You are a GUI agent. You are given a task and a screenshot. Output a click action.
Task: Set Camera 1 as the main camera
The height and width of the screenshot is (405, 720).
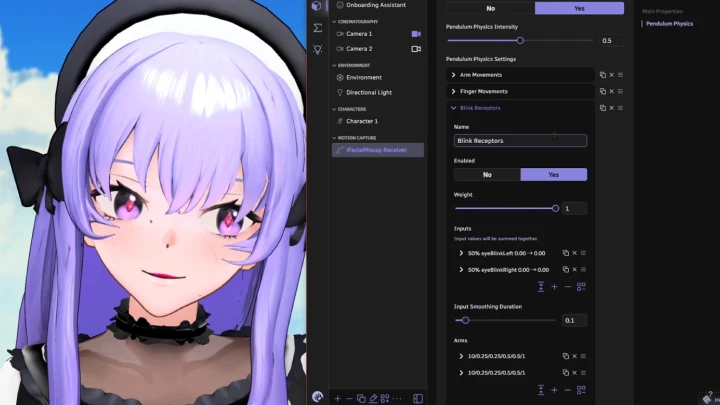416,34
